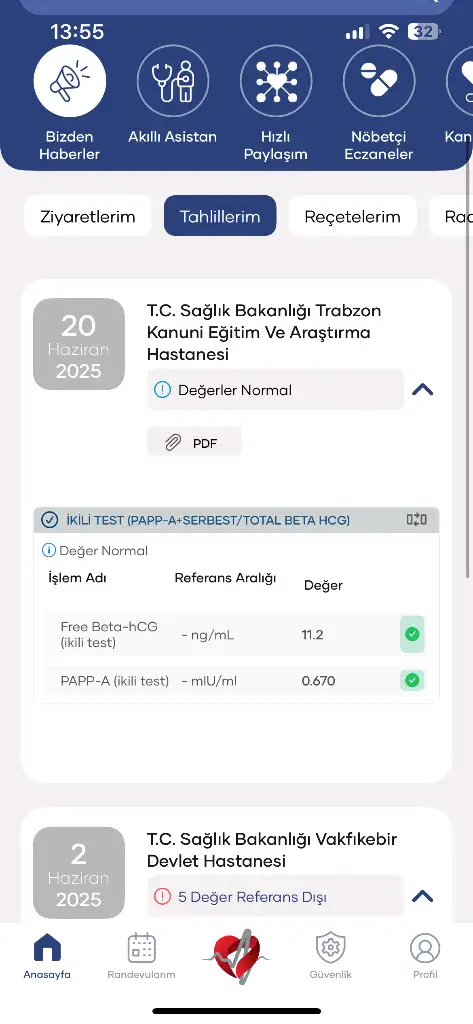Tap circled check beside İKİLİ TEST title
This screenshot has width=473, height=1024.
(50, 520)
